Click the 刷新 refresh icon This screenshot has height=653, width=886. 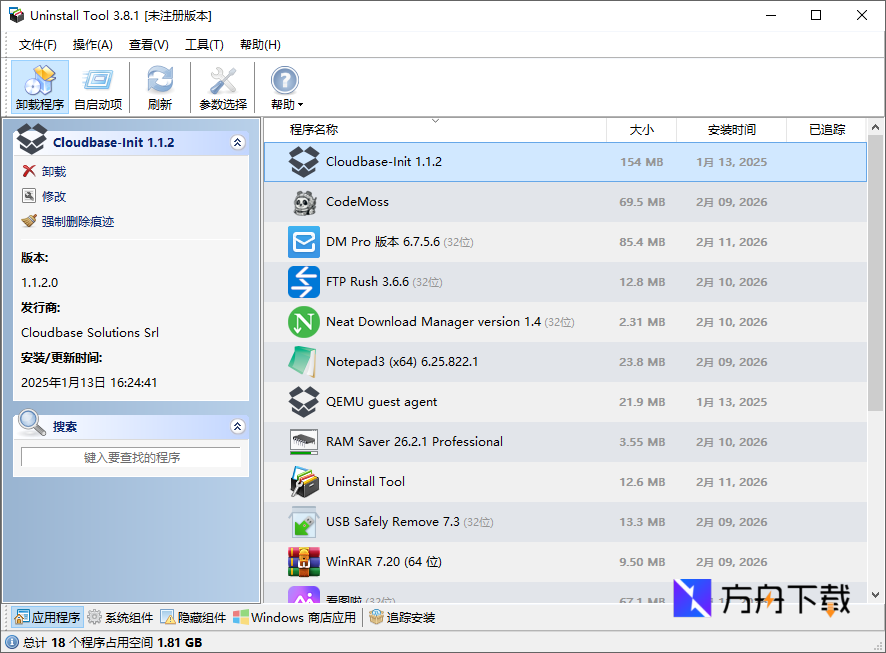159,86
